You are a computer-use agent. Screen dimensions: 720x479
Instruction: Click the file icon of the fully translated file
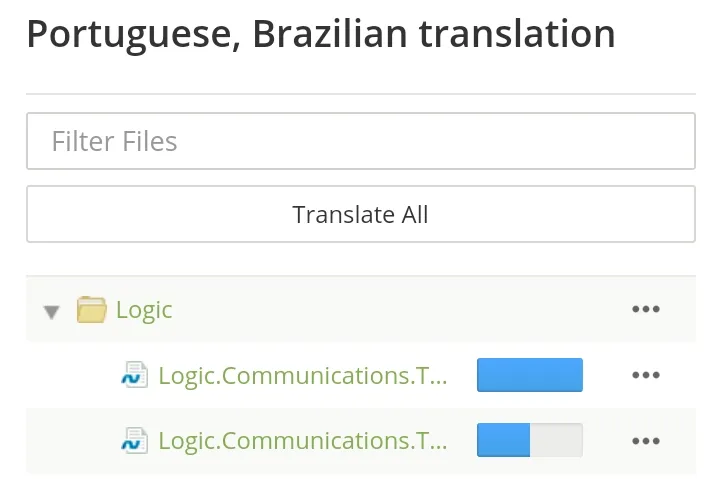pos(135,375)
